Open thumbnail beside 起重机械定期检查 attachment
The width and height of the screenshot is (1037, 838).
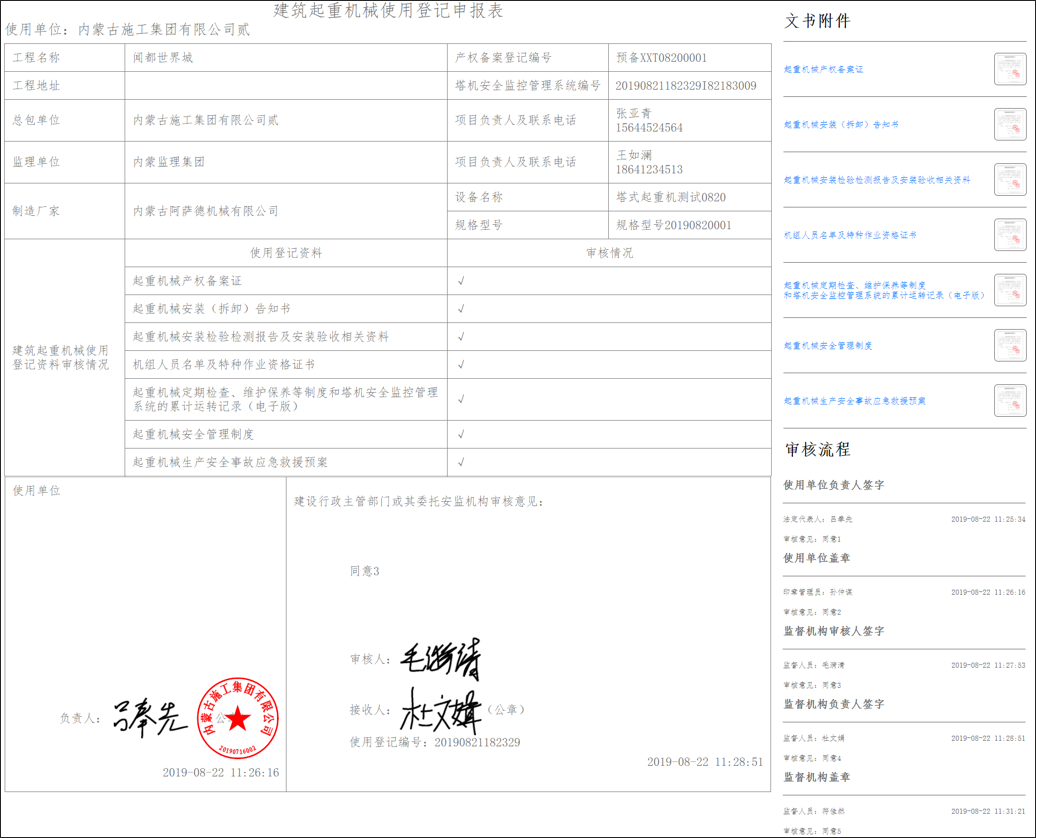tap(1010, 290)
